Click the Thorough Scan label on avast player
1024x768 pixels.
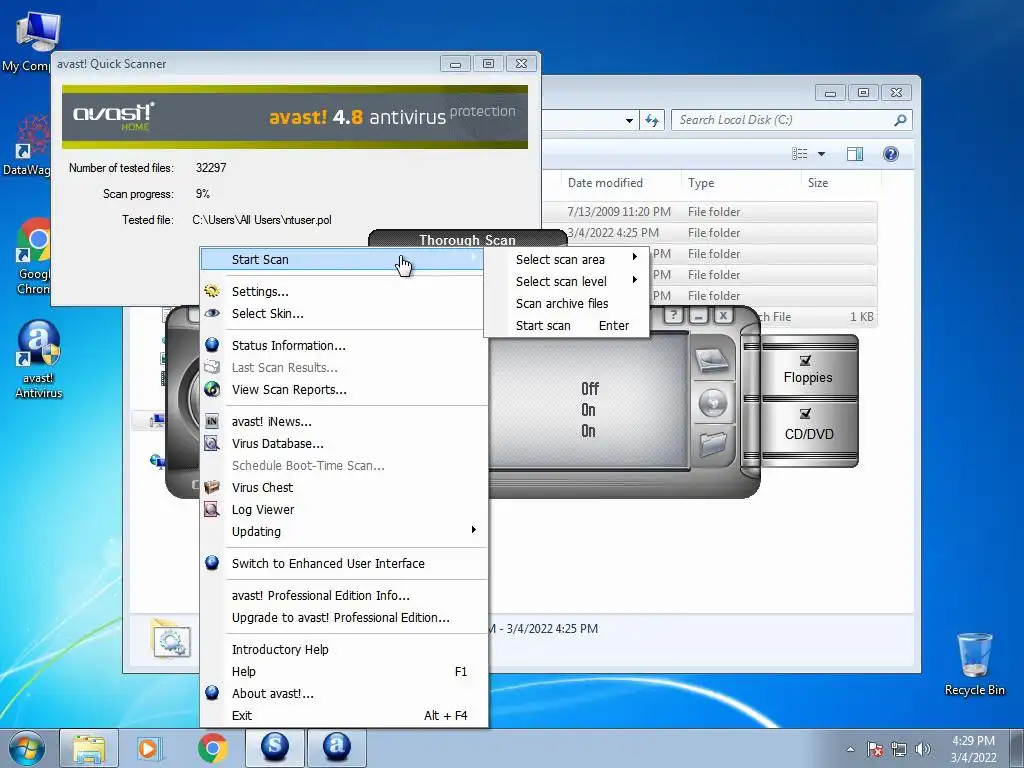pyautogui.click(x=467, y=240)
